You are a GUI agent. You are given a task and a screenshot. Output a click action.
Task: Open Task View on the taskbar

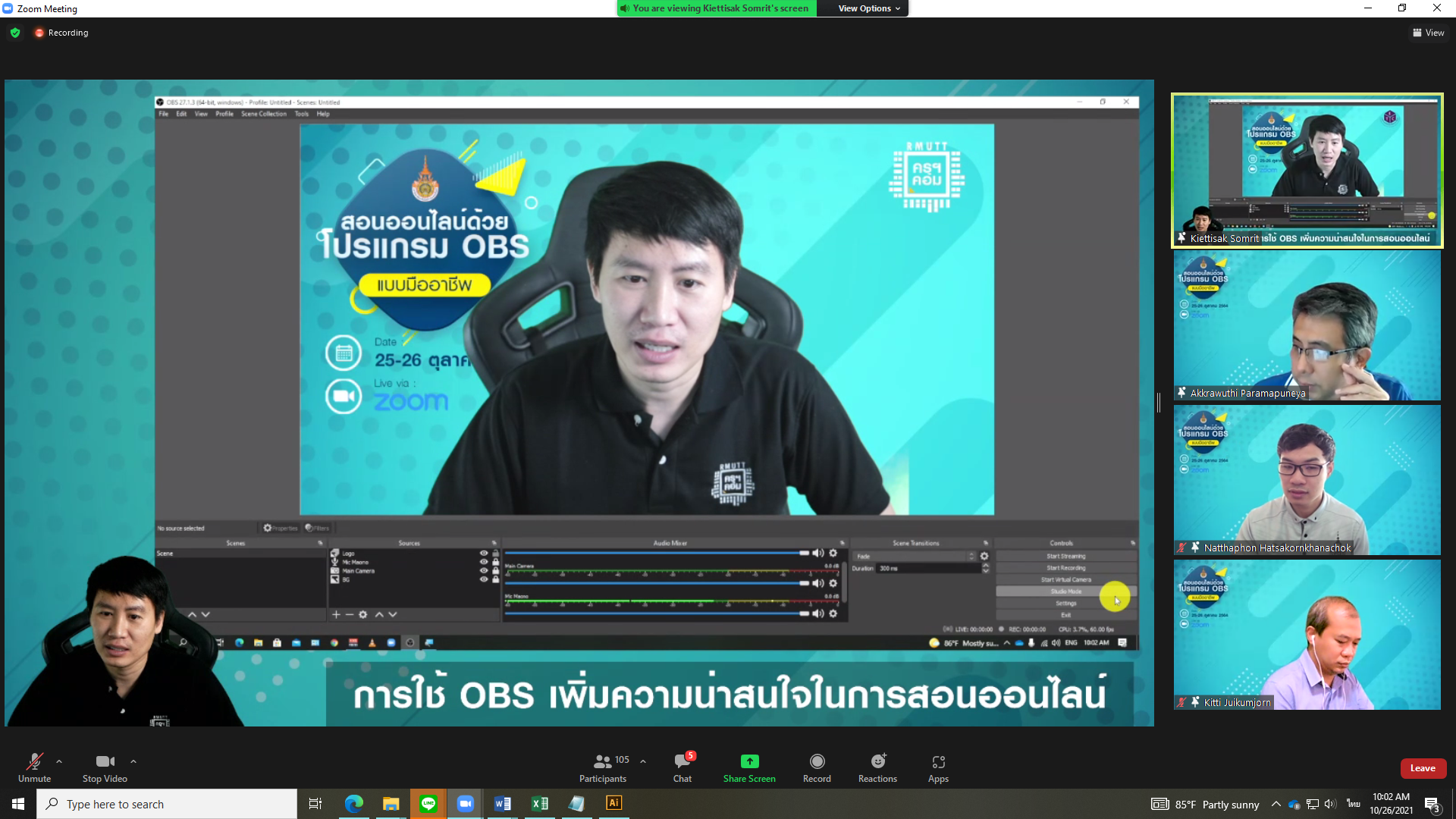(315, 804)
